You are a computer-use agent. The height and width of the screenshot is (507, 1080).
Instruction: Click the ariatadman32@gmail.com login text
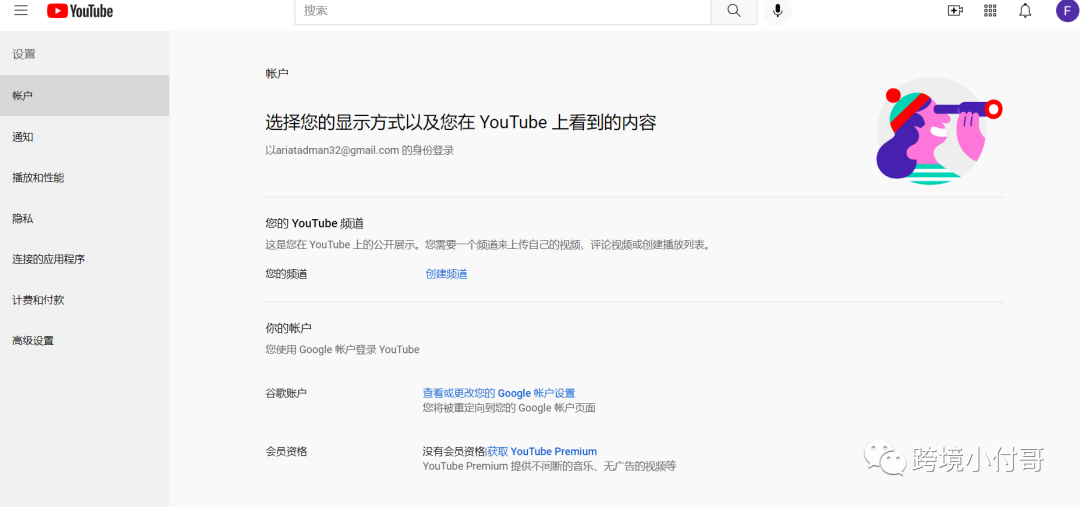(x=360, y=150)
